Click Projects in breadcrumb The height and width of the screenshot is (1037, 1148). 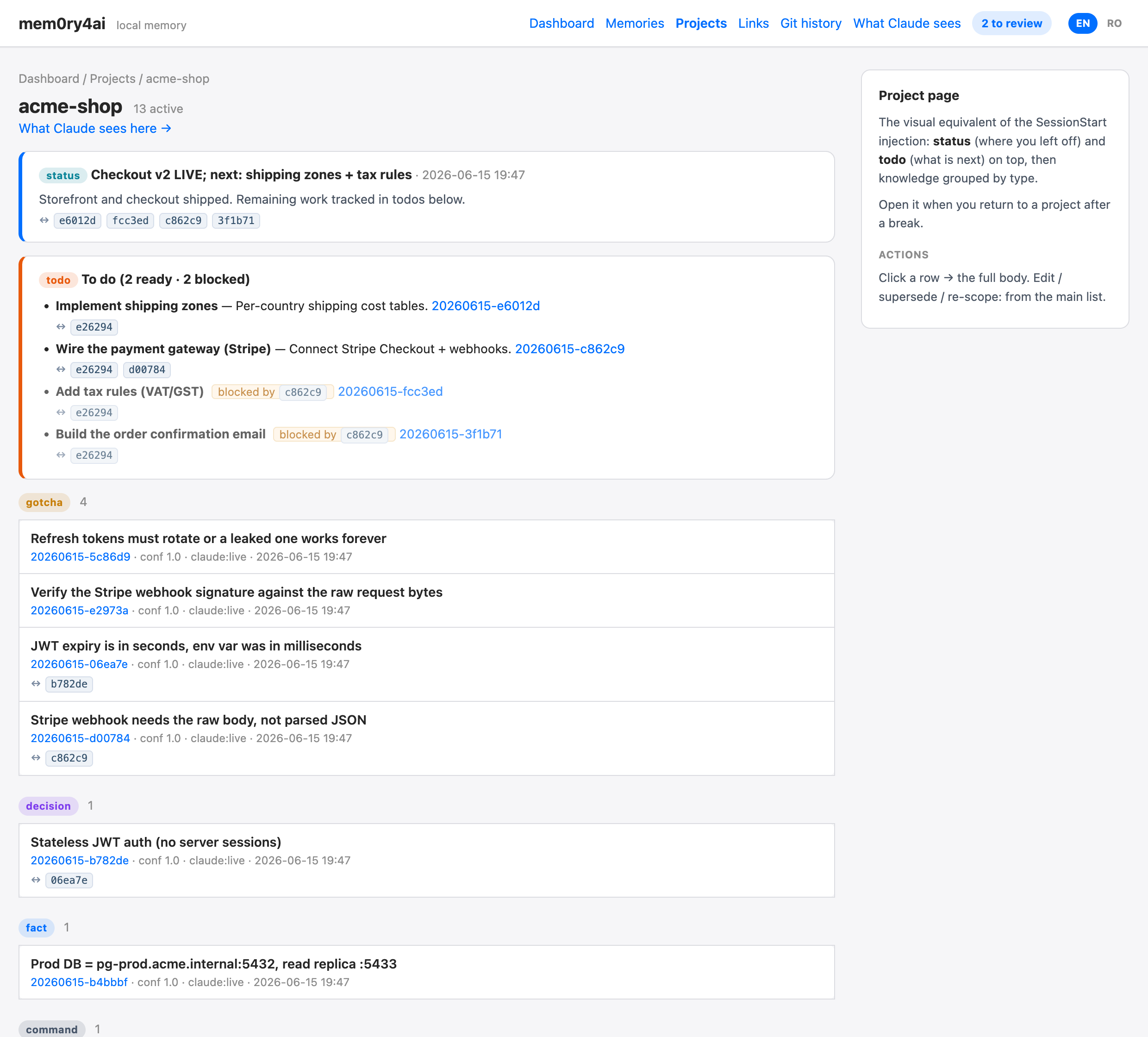[x=113, y=79]
